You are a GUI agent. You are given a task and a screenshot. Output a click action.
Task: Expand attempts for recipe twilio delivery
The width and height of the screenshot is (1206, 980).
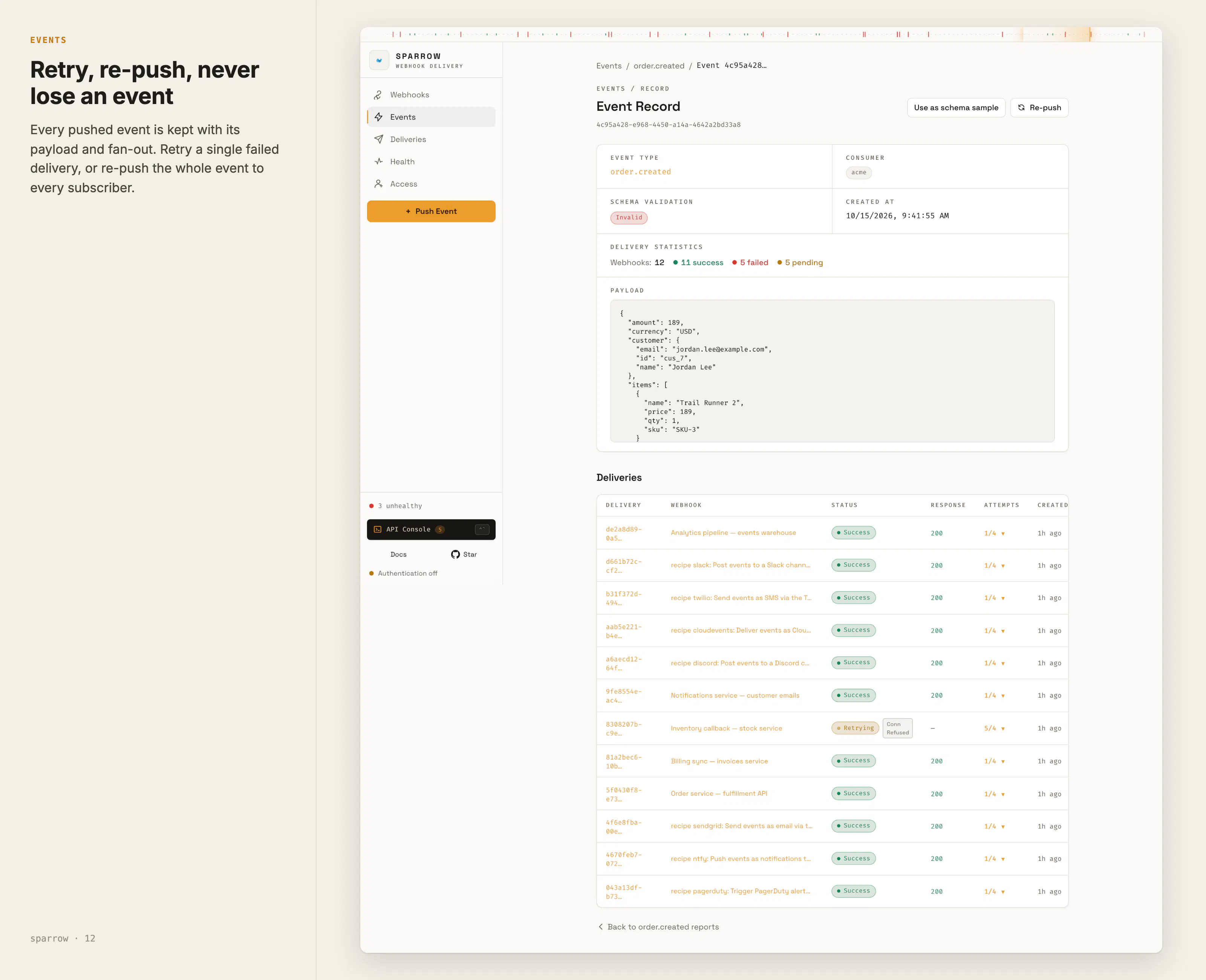(x=994, y=598)
